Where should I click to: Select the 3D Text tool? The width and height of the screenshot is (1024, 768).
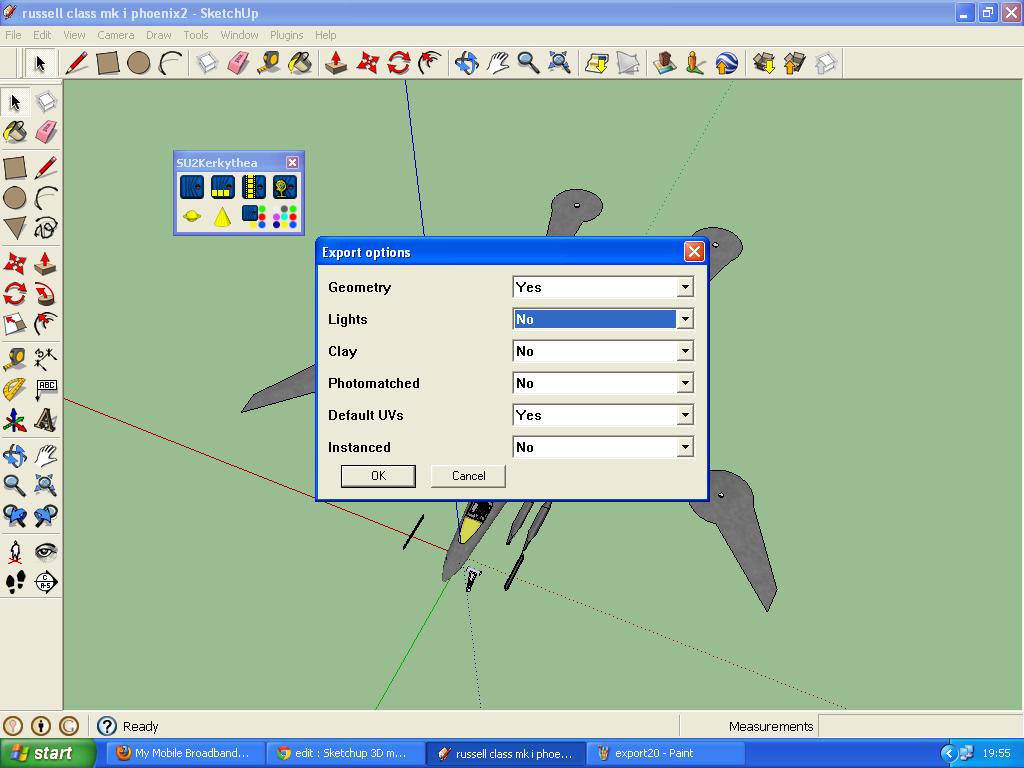click(x=46, y=421)
